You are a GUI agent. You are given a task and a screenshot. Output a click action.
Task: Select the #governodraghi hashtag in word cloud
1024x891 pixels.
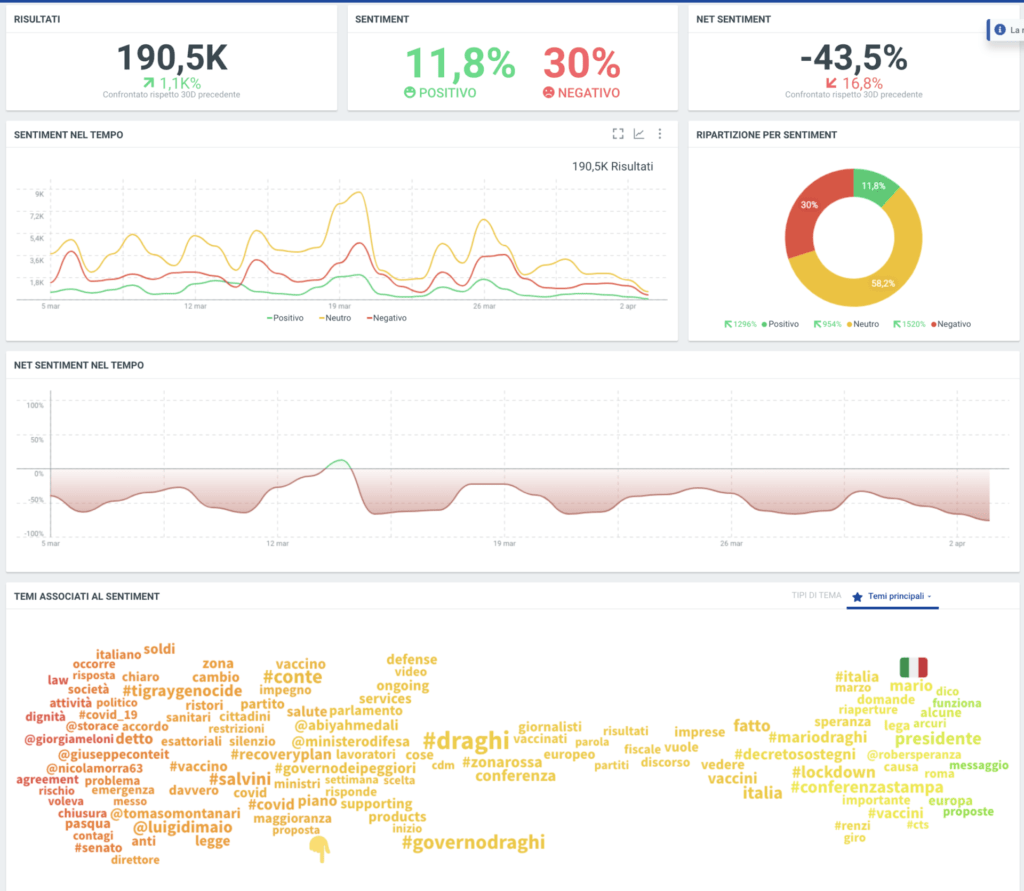[x=473, y=842]
